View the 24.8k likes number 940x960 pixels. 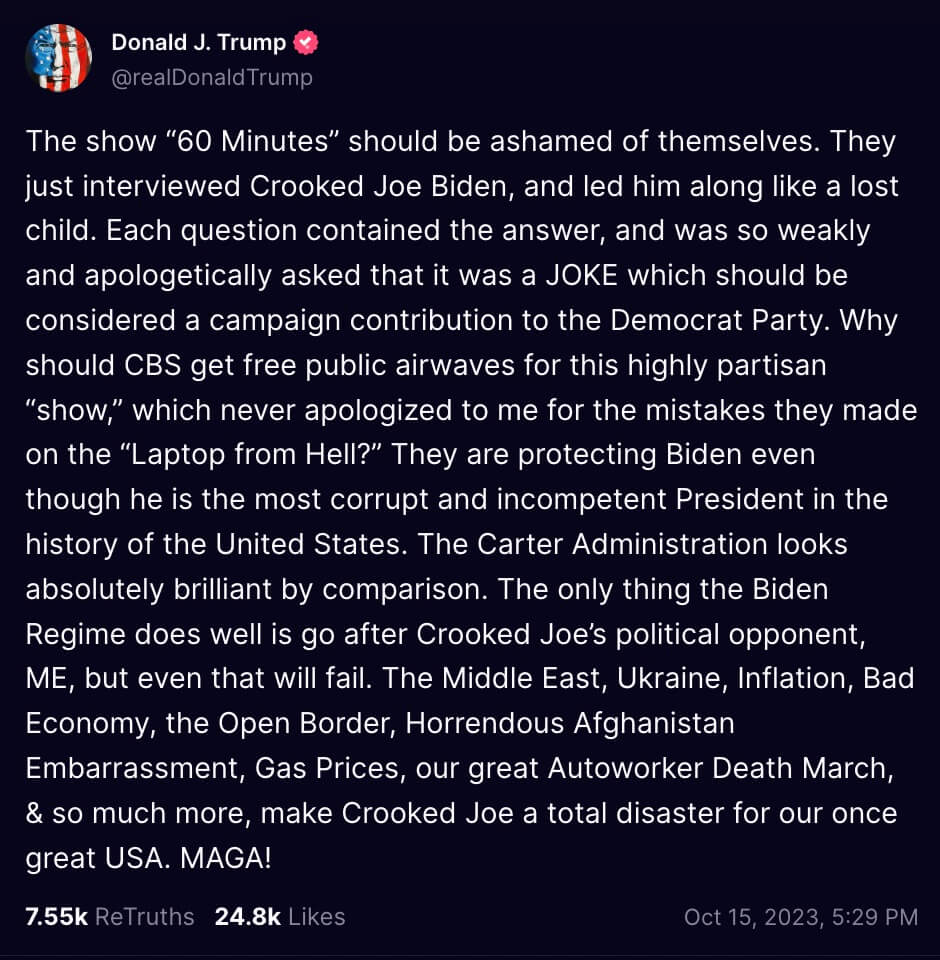[x=247, y=916]
